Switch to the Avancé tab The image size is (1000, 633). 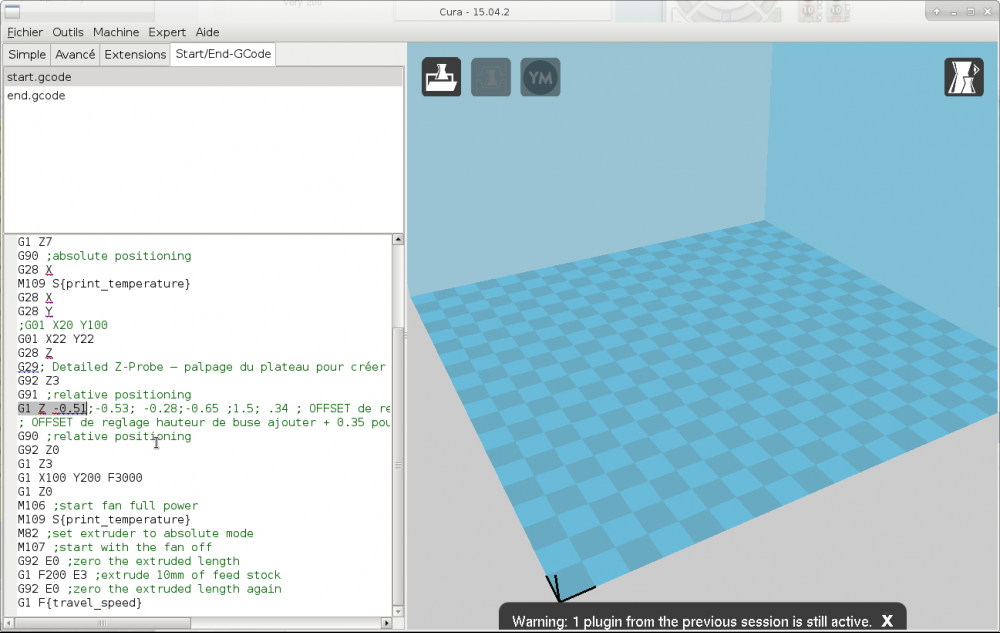[x=75, y=54]
